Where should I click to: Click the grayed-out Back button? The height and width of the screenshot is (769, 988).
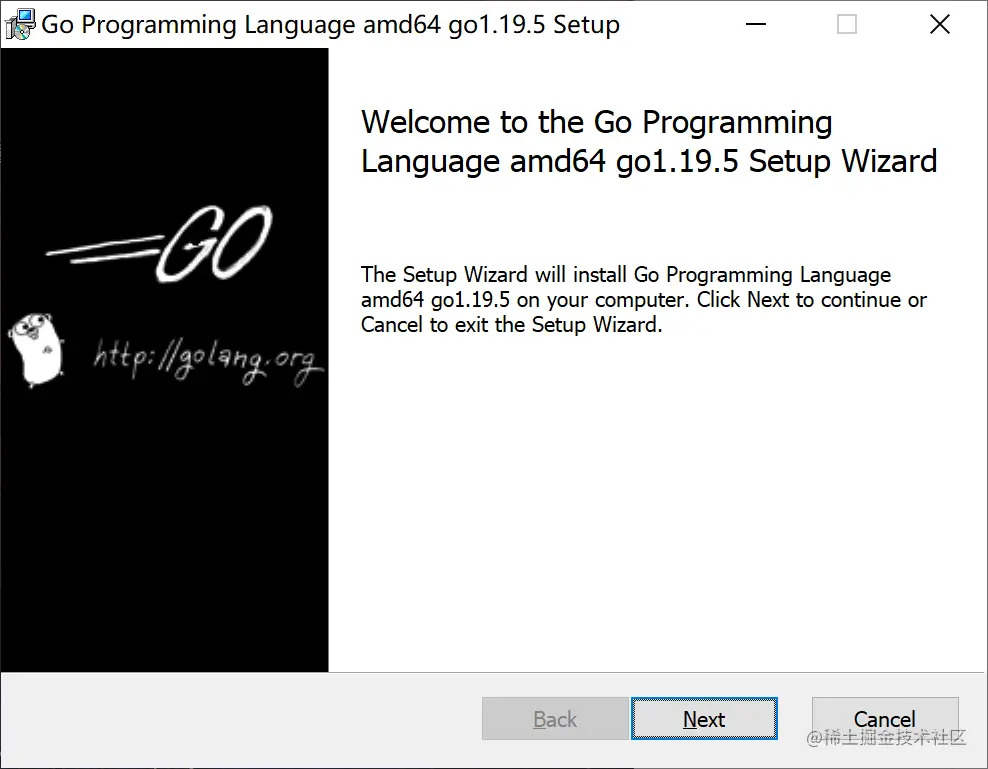point(555,719)
